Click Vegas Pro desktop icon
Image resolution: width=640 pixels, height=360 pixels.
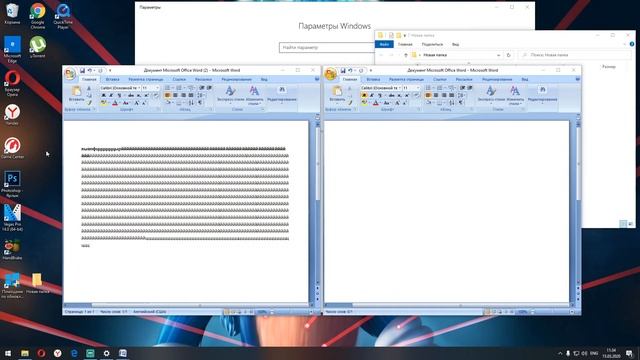(x=12, y=217)
